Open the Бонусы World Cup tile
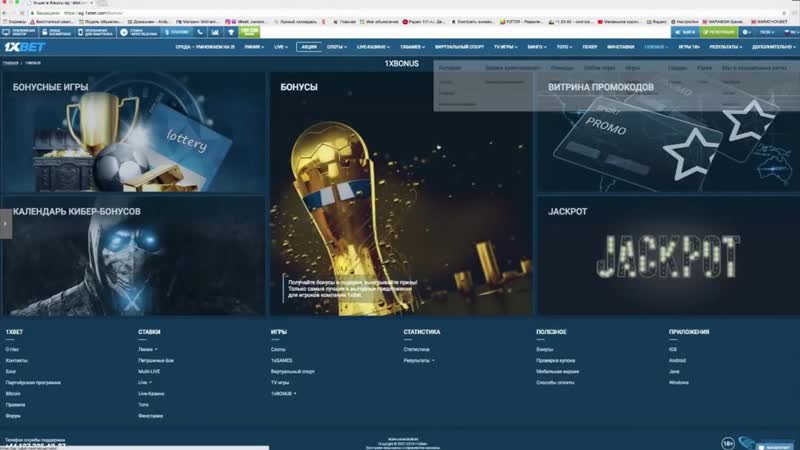The image size is (800, 450). tap(401, 193)
